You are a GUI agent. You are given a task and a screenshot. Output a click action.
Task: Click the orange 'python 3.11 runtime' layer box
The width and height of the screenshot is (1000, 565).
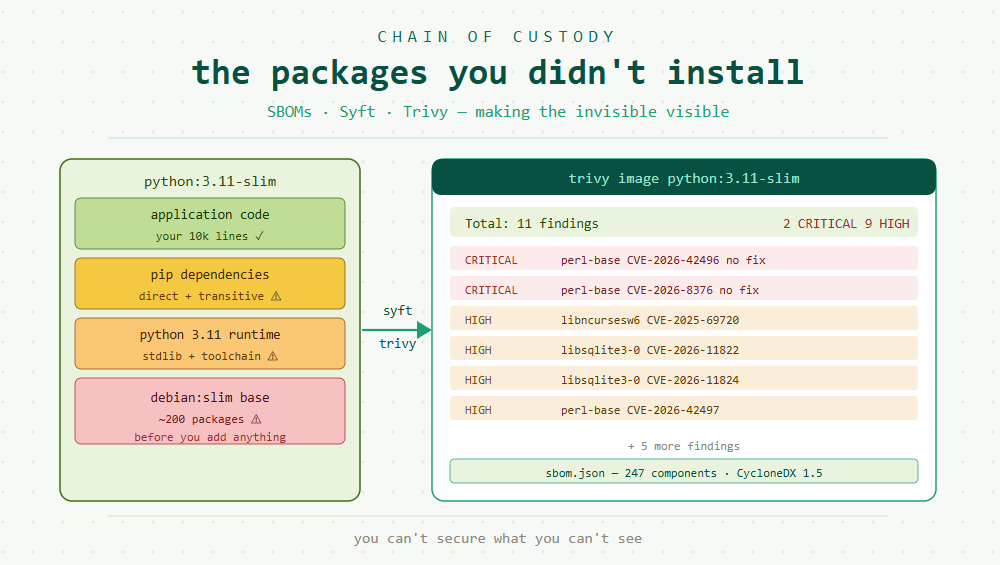pos(210,343)
